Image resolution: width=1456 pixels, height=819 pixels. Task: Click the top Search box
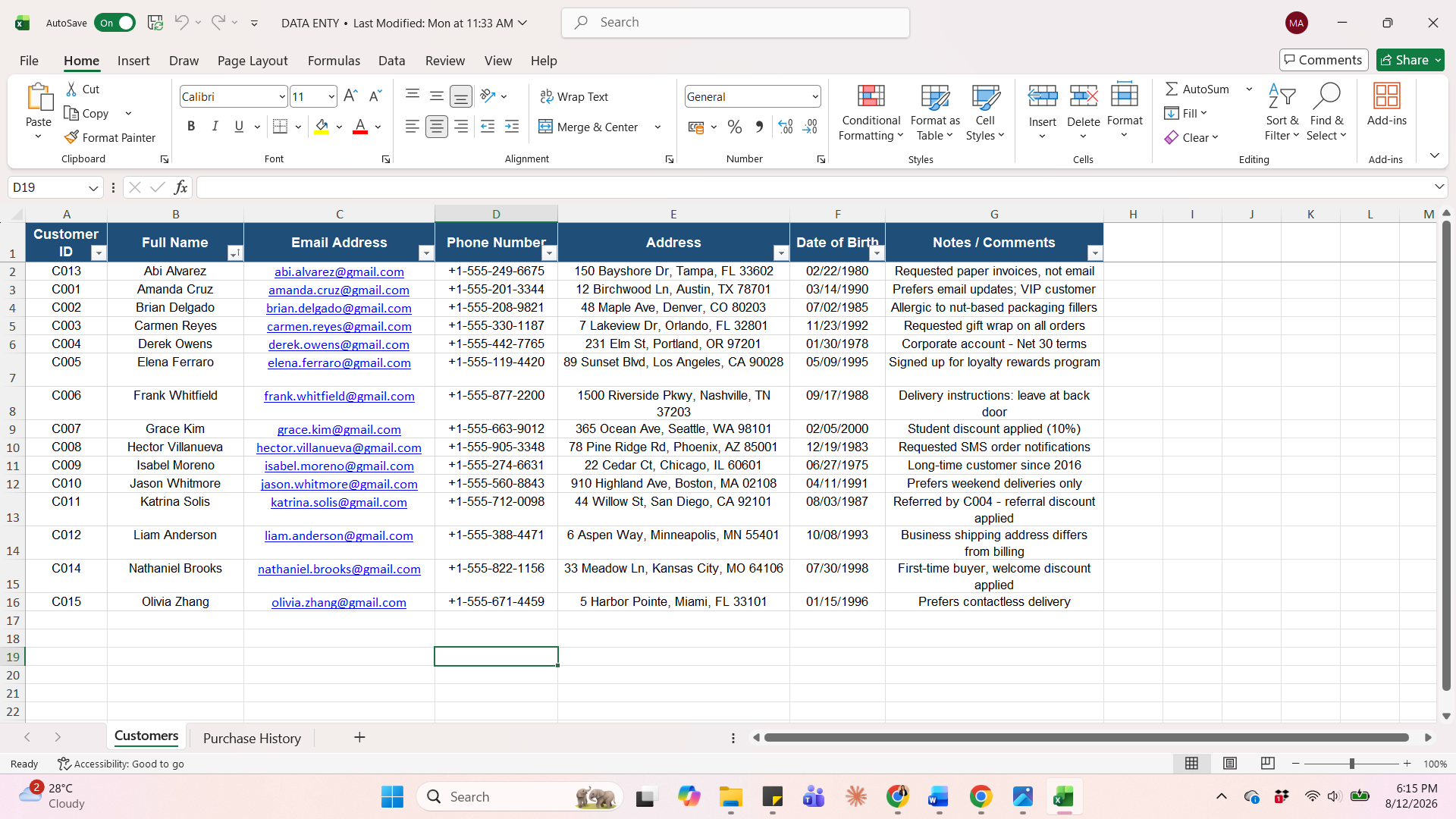736,23
